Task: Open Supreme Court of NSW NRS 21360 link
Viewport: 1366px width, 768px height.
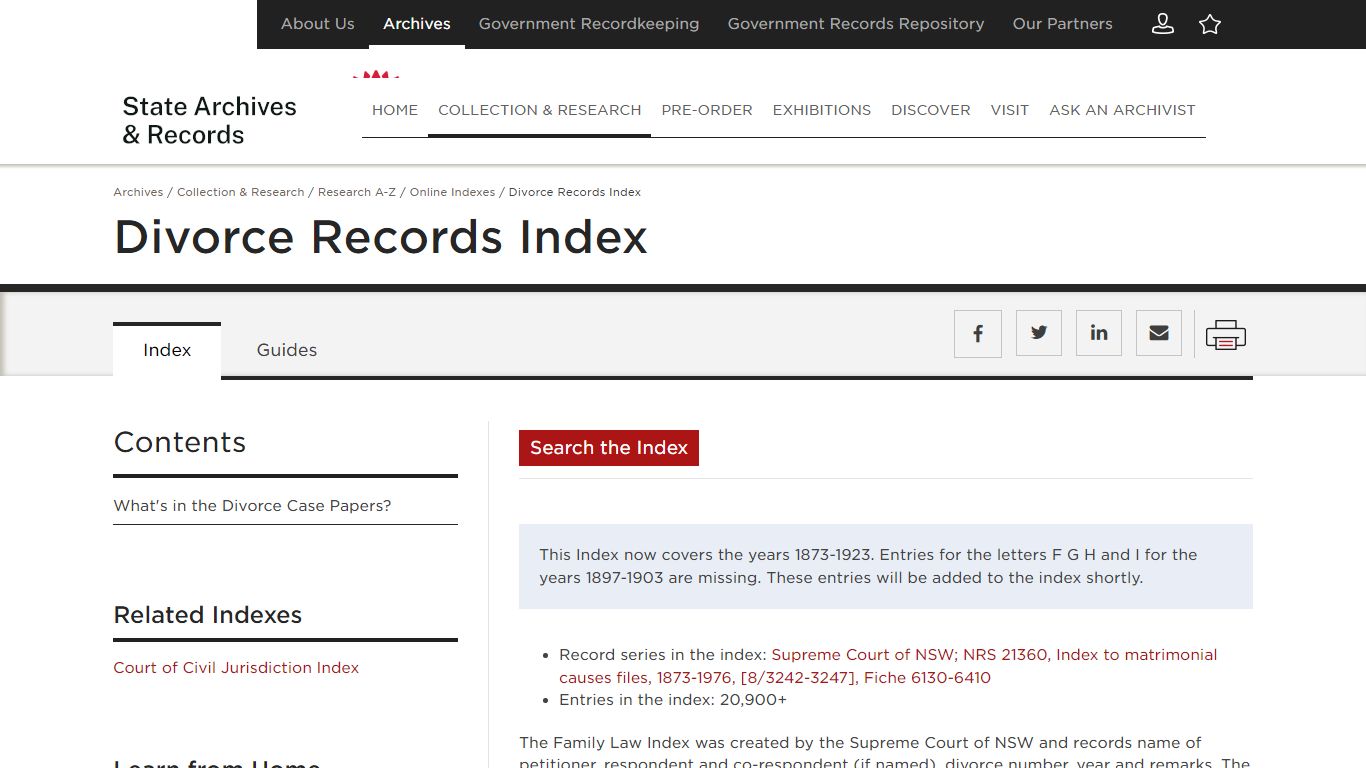Action: [888, 666]
